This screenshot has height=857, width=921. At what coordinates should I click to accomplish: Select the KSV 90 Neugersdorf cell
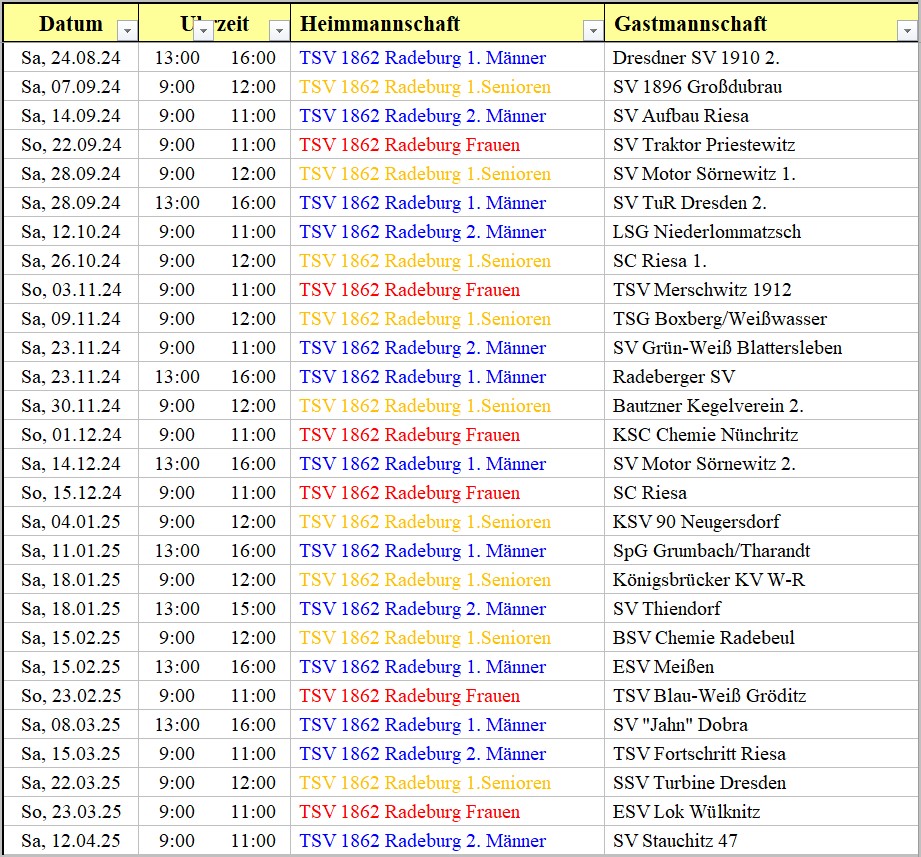(x=762, y=522)
